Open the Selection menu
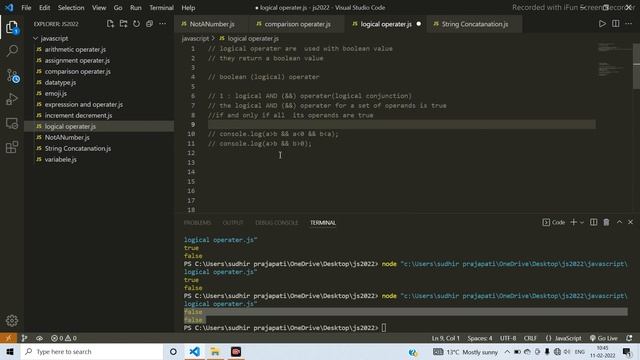640x360 pixels. click(x=71, y=8)
